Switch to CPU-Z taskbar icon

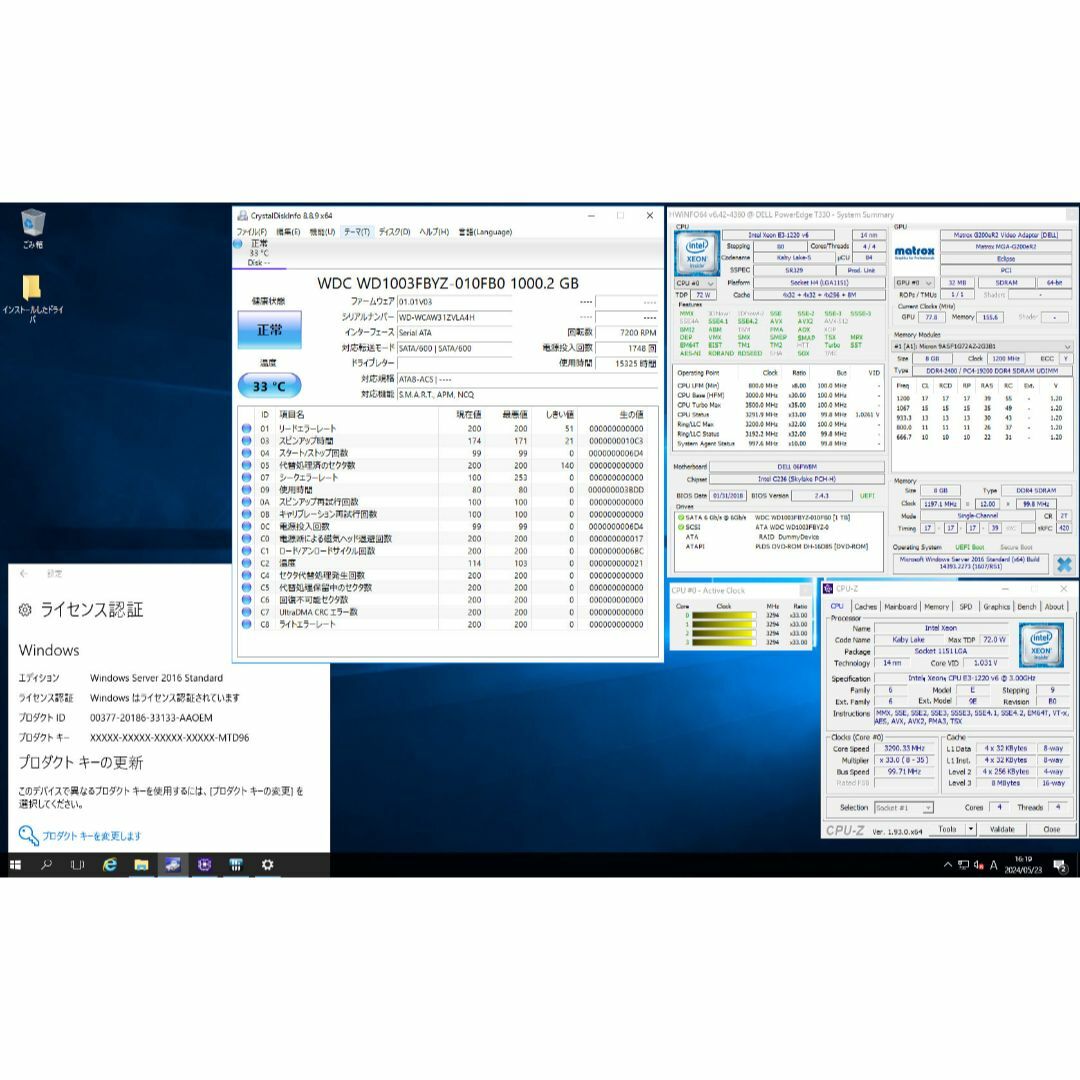(x=205, y=864)
